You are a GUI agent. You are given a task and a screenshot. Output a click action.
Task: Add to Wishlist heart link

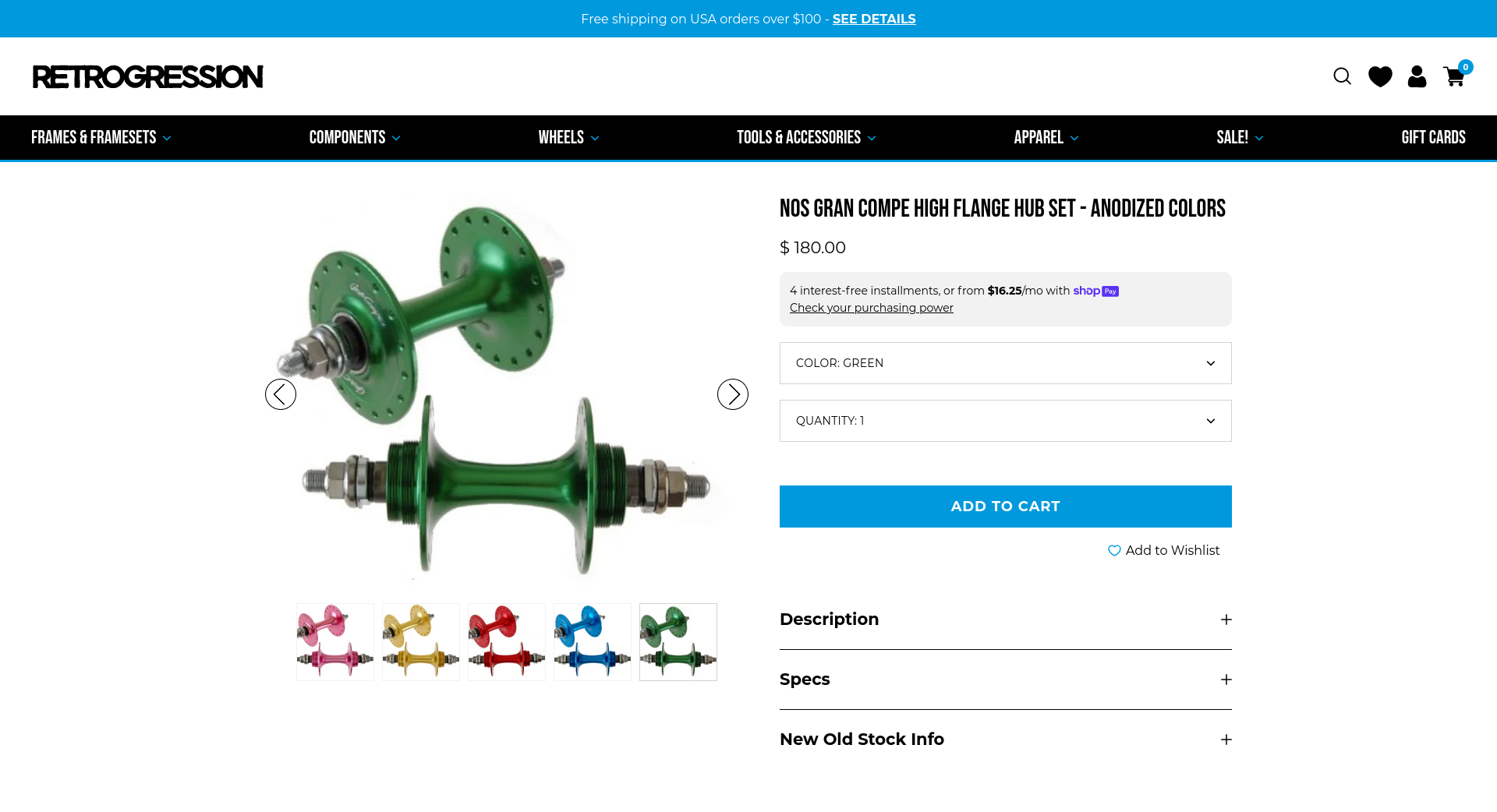pyautogui.click(x=1163, y=550)
